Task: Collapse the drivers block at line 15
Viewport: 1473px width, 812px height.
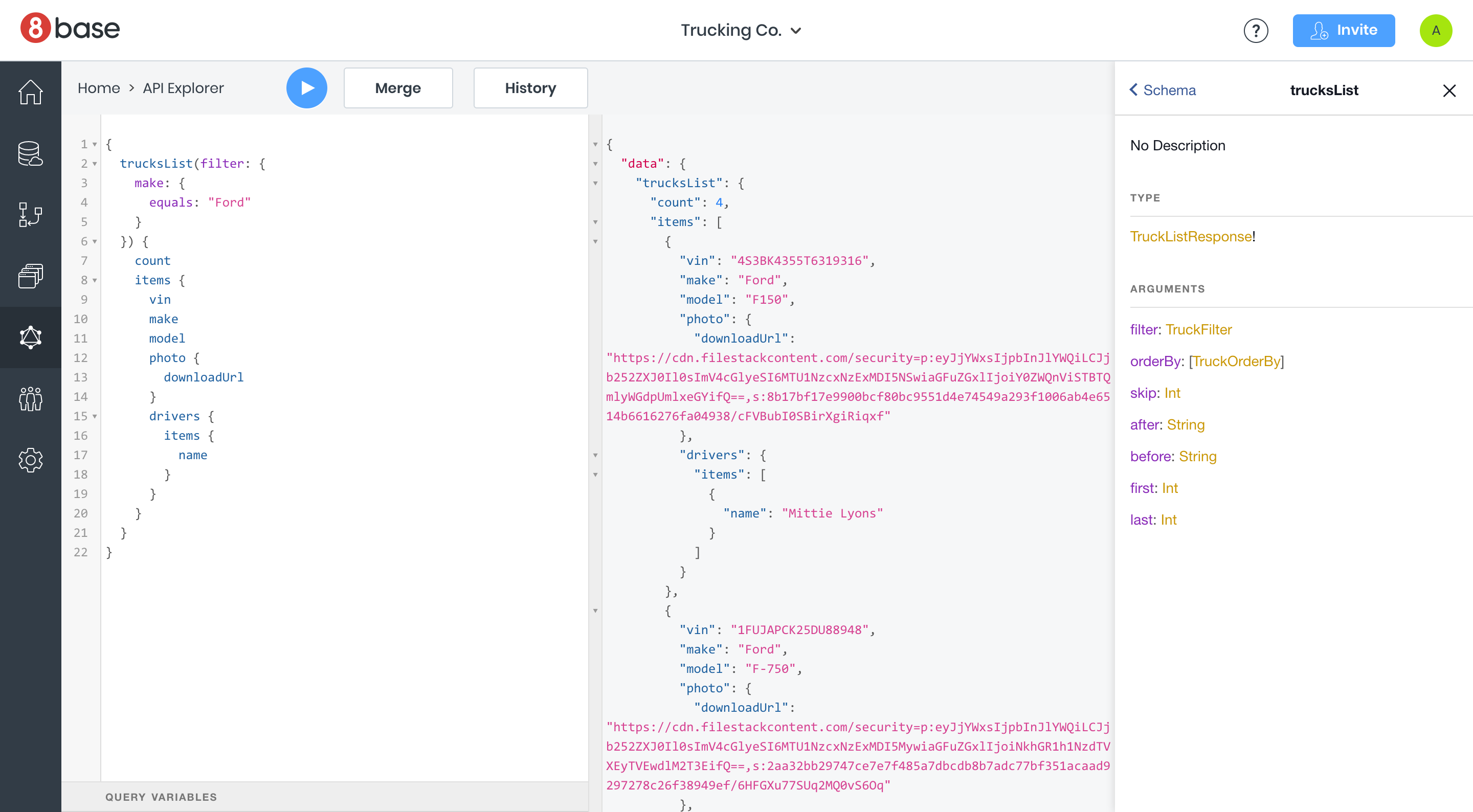Action: pos(95,416)
